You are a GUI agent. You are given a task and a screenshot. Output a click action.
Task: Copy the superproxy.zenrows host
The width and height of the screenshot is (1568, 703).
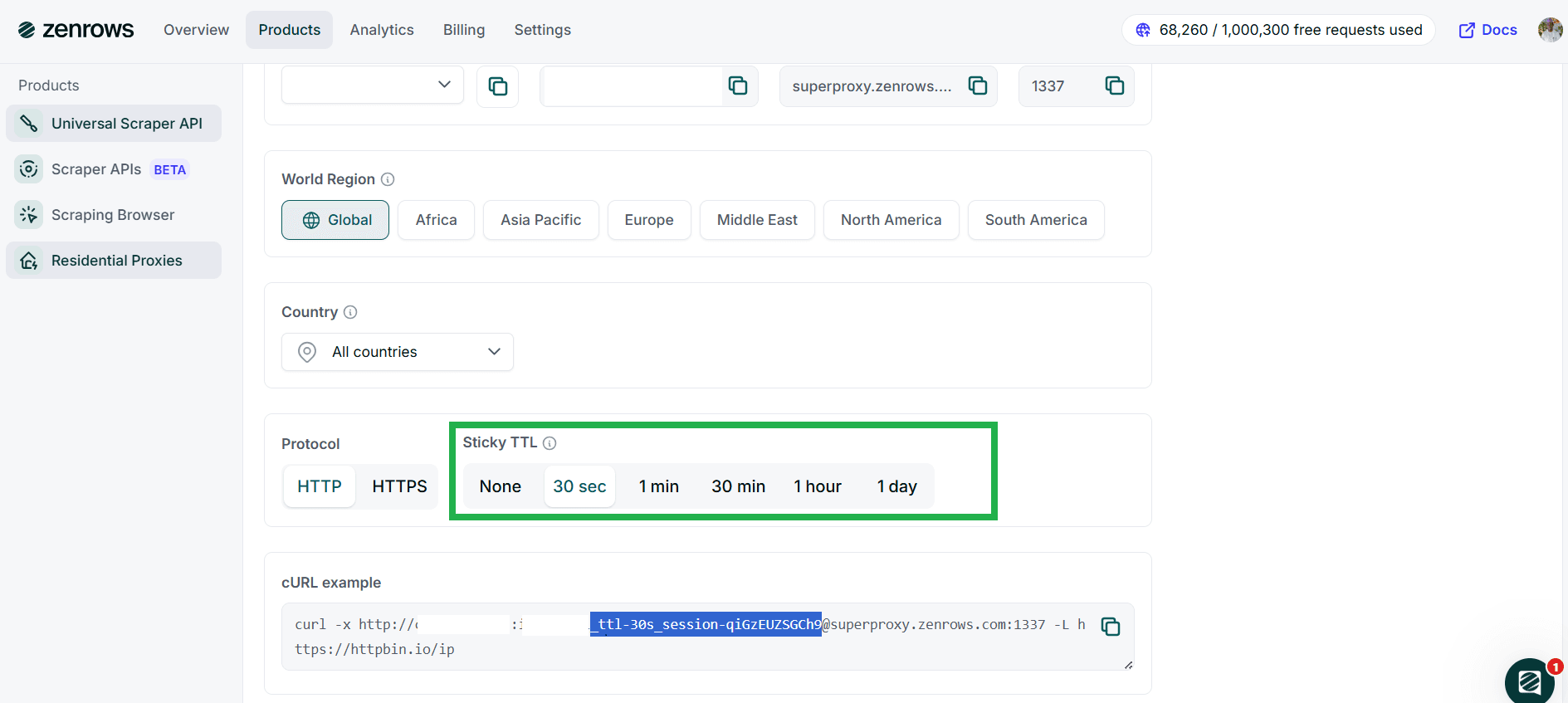(x=978, y=85)
